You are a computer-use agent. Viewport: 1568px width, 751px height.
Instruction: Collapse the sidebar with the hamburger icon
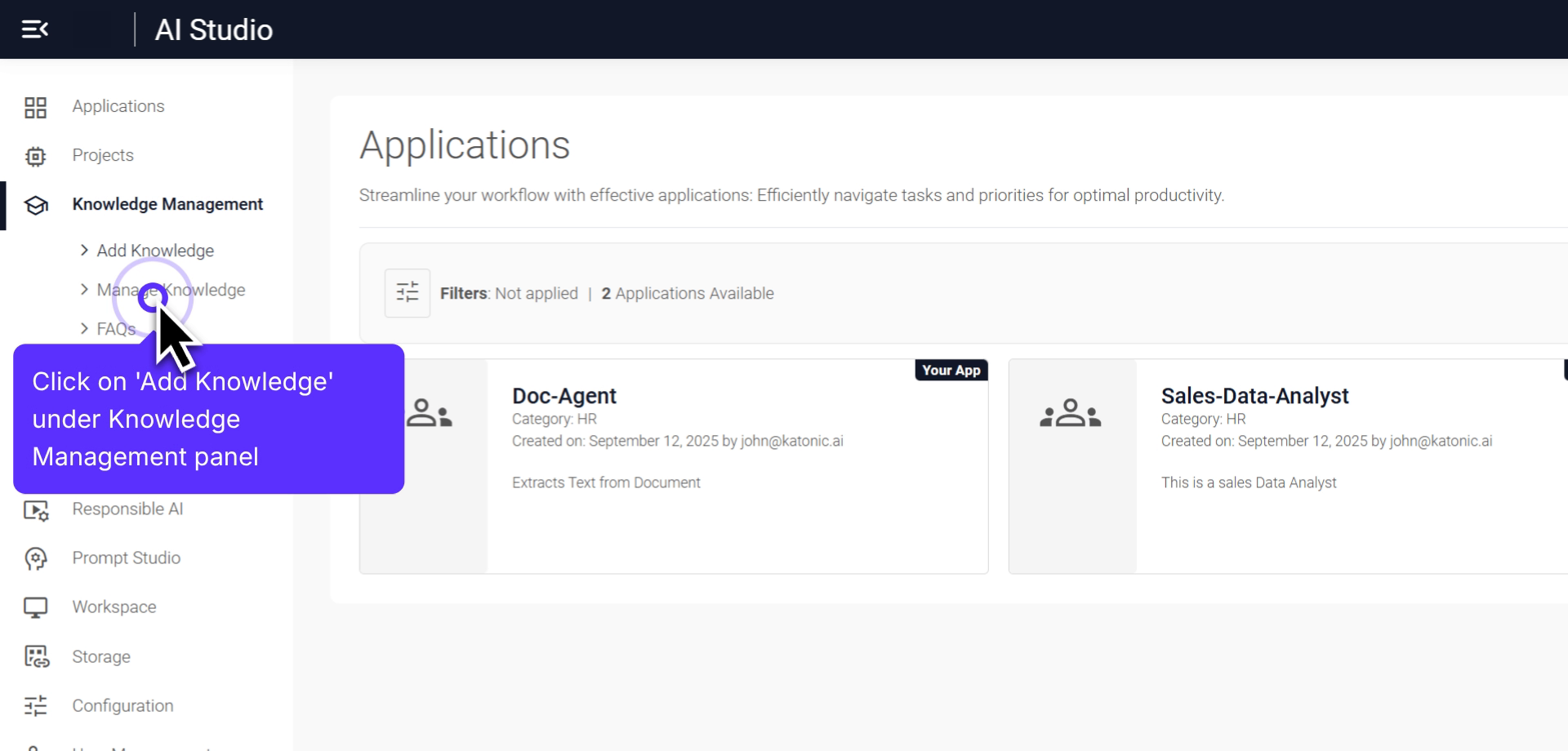coord(34,29)
